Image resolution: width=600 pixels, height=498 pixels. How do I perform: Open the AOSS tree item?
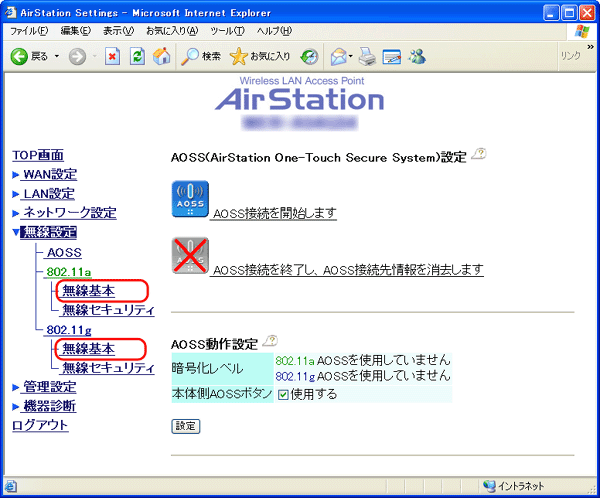[64, 253]
